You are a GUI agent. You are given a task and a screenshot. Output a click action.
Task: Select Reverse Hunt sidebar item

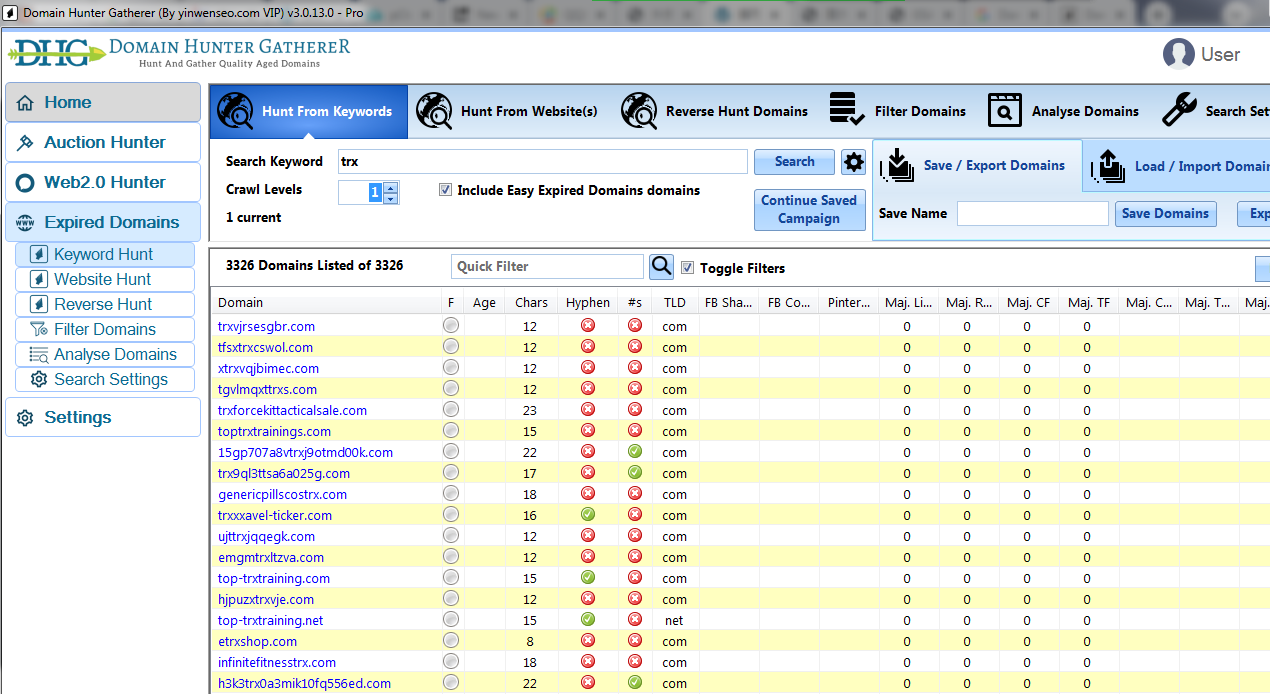105,304
